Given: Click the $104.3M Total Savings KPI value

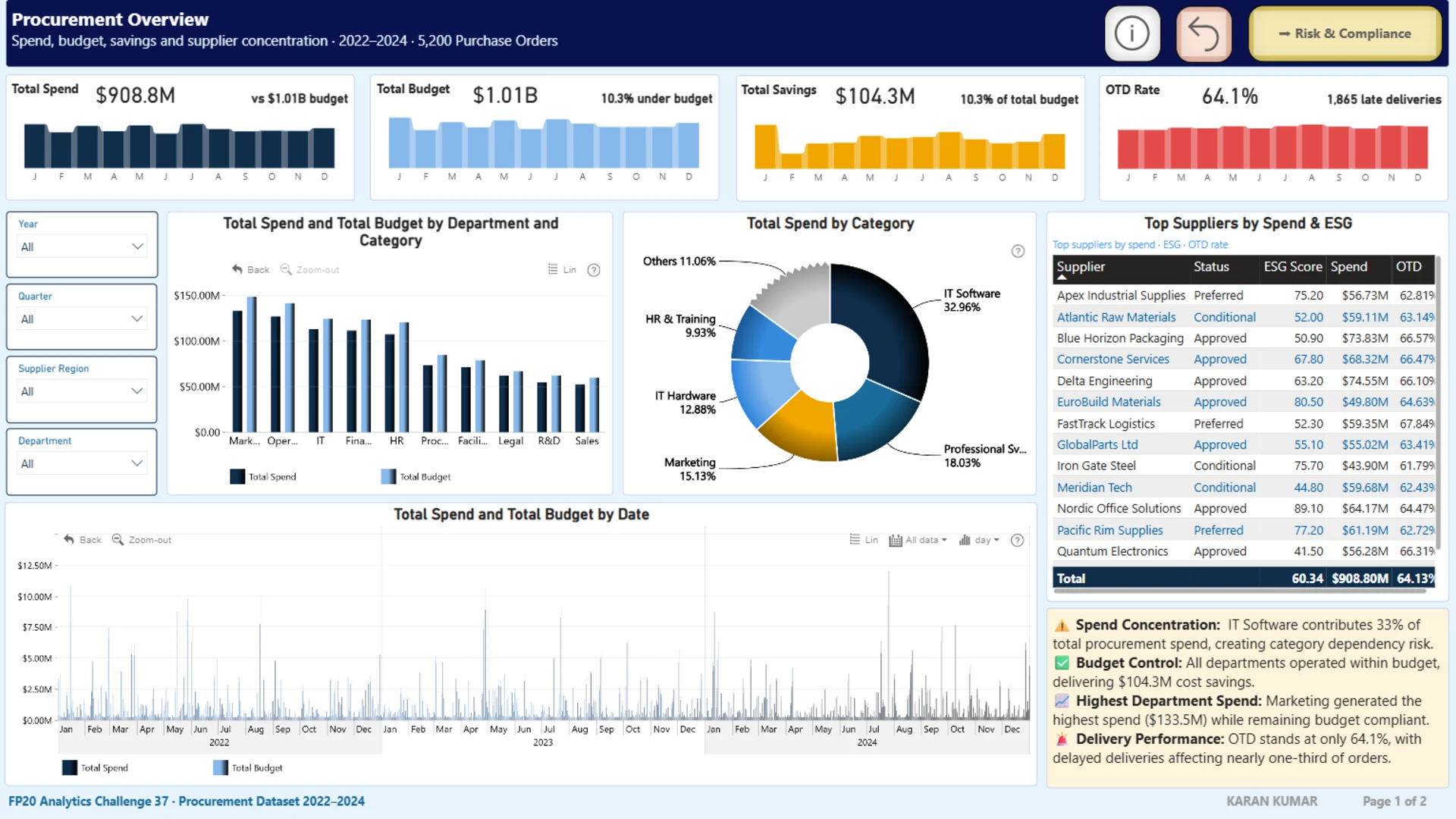Looking at the screenshot, I should (x=875, y=96).
